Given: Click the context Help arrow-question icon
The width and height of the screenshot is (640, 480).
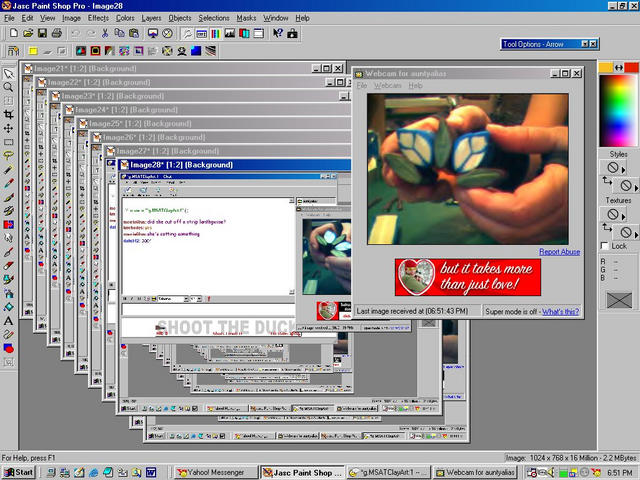Looking at the screenshot, I should click(278, 33).
